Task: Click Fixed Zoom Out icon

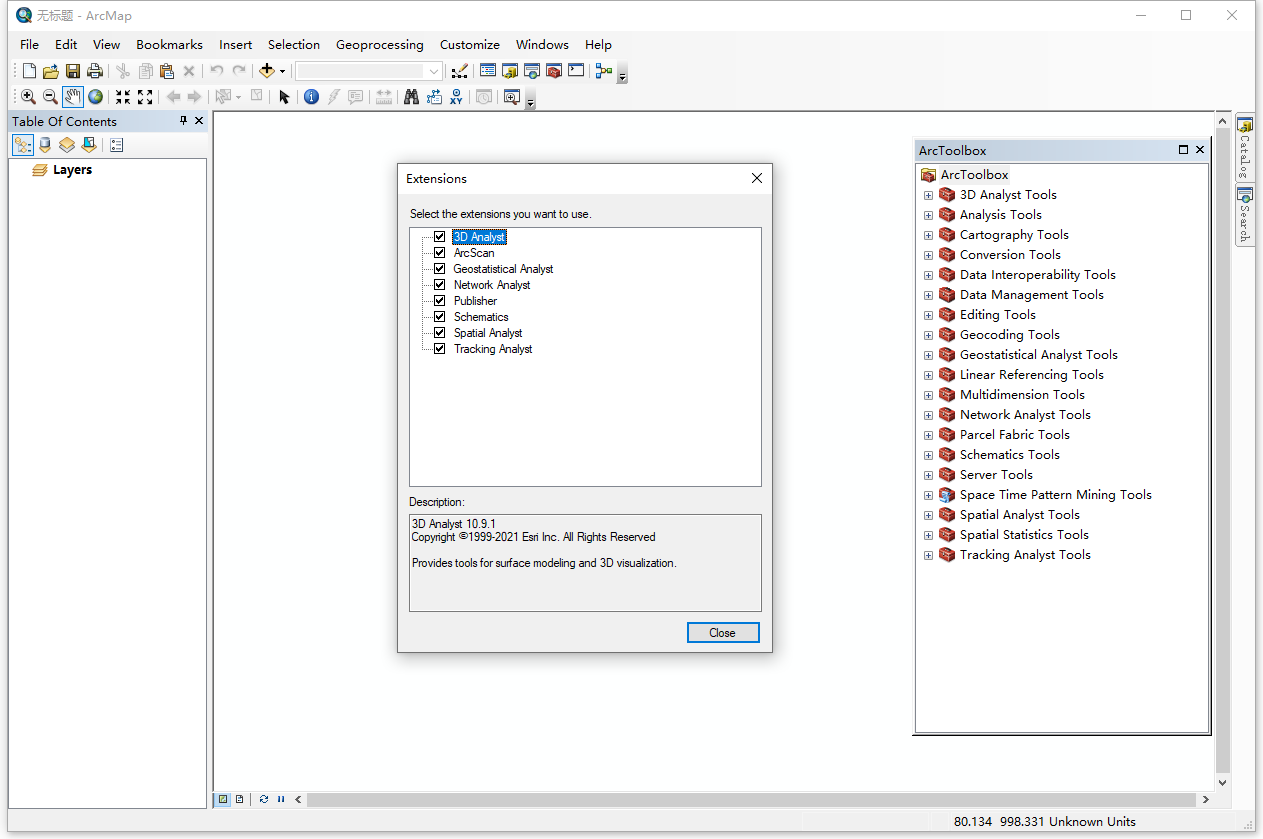Action: (145, 97)
